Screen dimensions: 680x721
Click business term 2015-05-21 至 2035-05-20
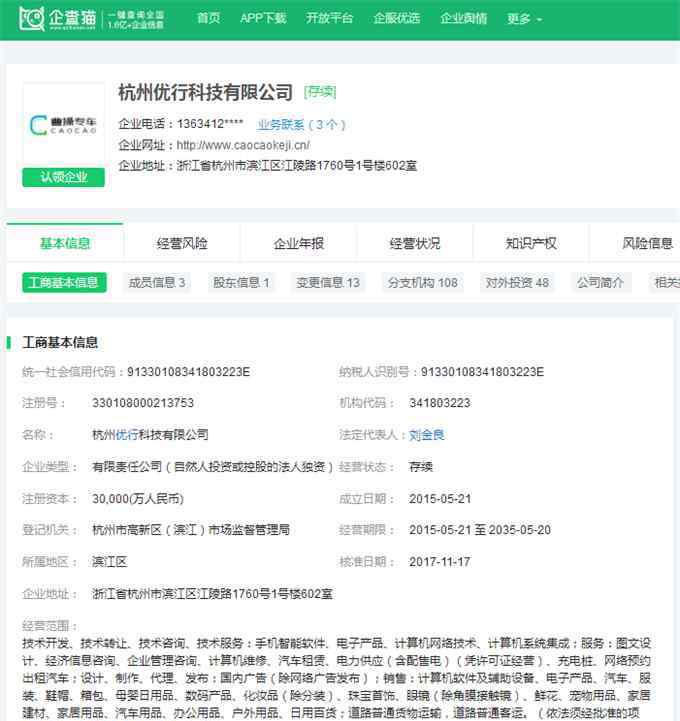(480, 530)
